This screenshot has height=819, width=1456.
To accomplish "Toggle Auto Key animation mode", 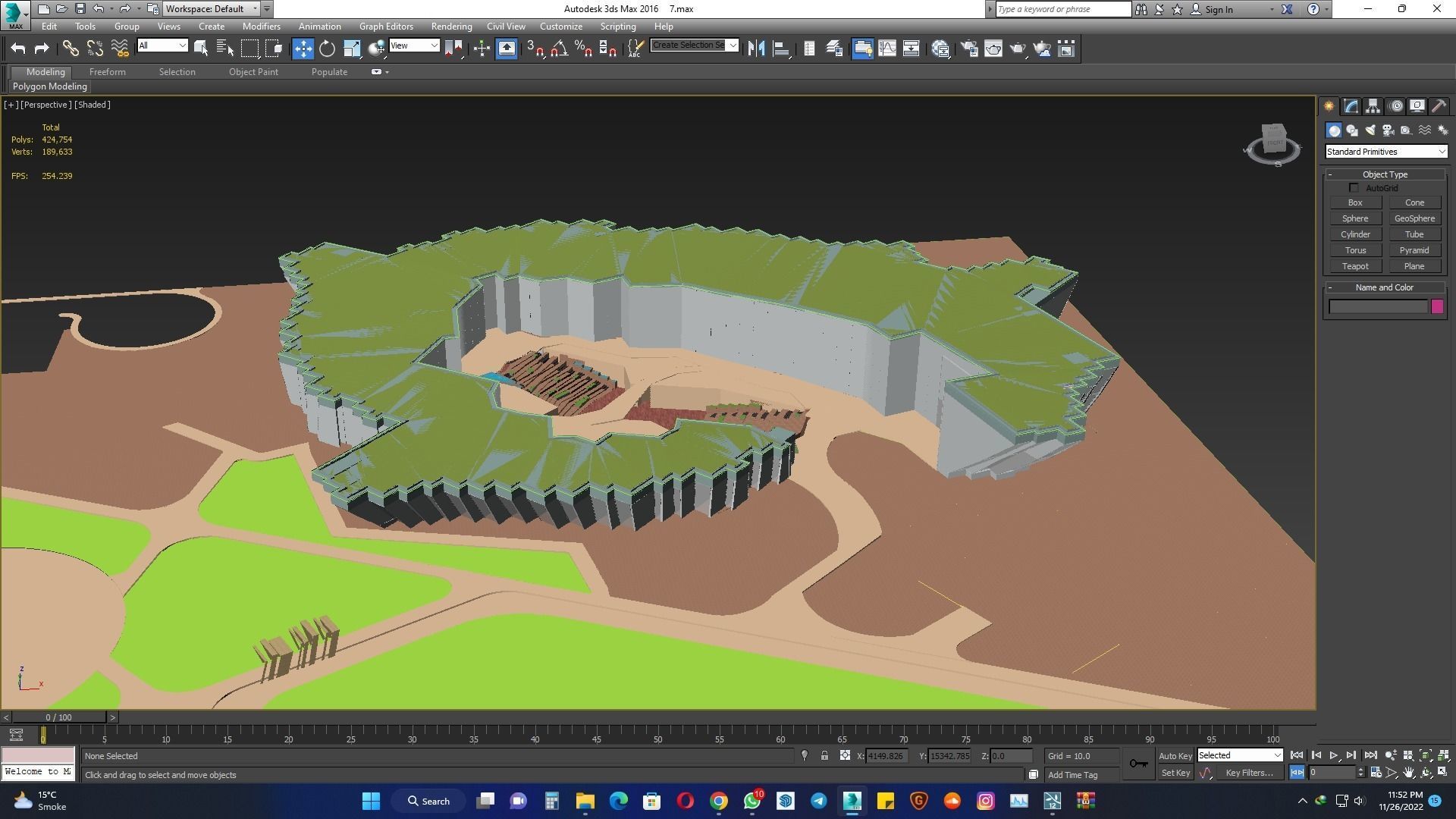I will point(1175,756).
